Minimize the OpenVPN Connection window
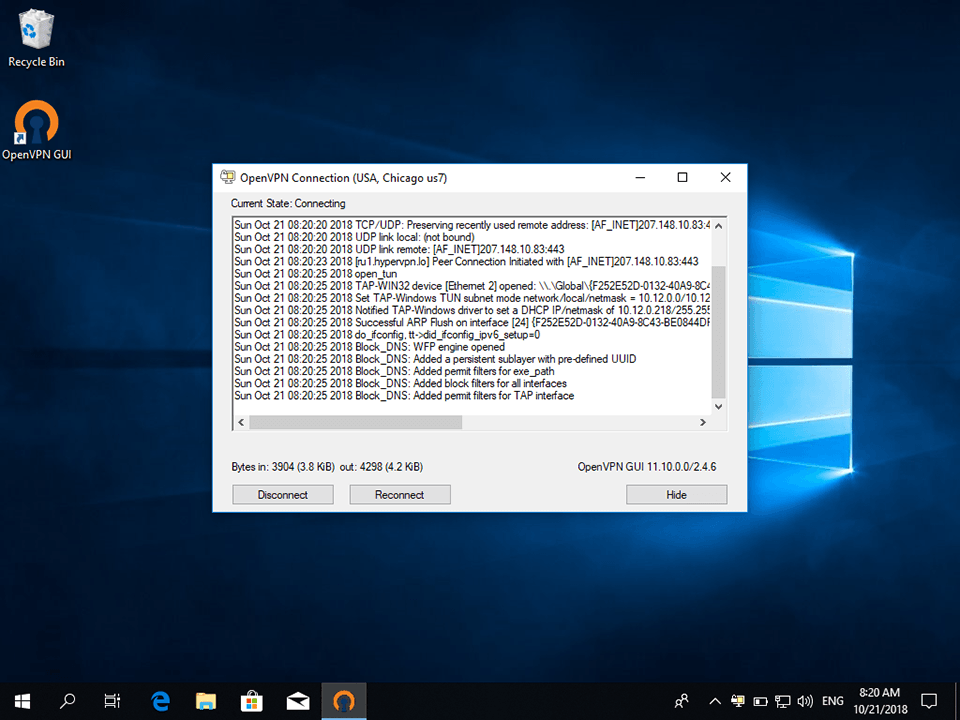 (x=640, y=178)
